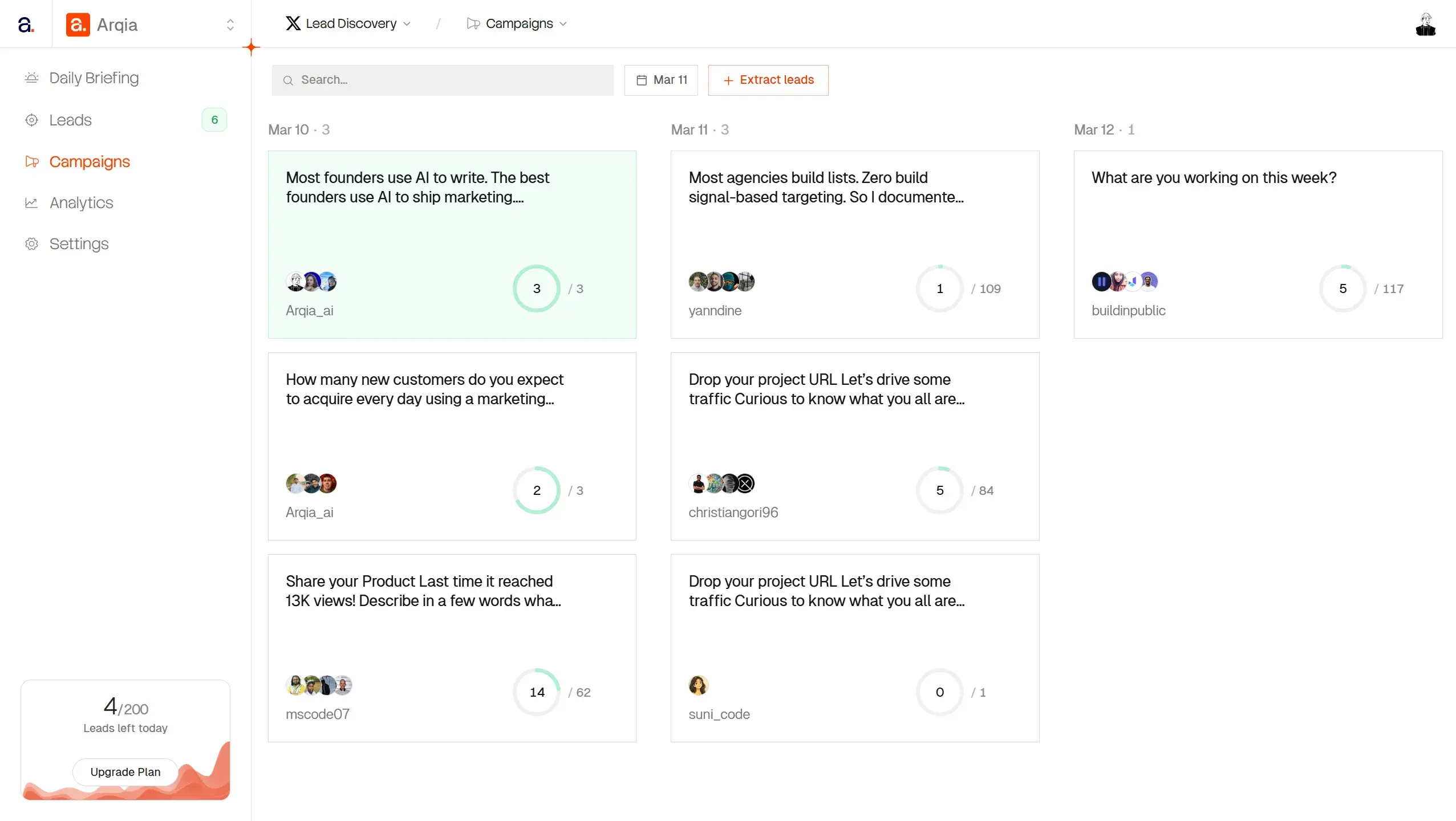
Task: Click the Analytics chart icon
Action: [x=31, y=203]
